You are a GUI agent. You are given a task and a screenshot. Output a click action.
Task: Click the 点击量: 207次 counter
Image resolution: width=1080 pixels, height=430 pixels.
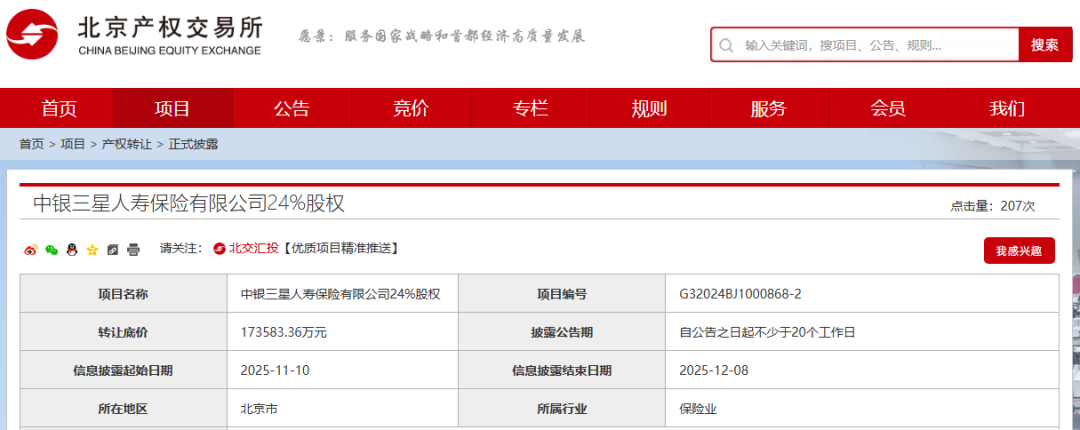993,206
